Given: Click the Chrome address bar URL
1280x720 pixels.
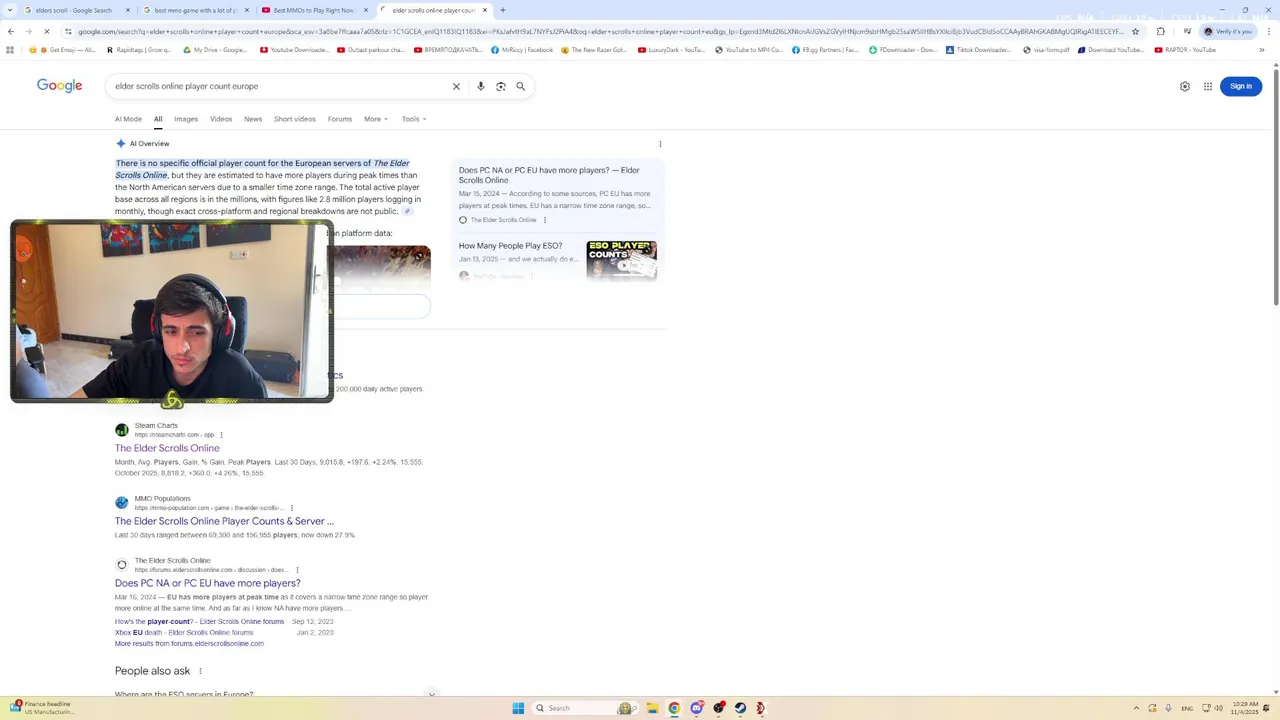Looking at the screenshot, I should point(600,31).
